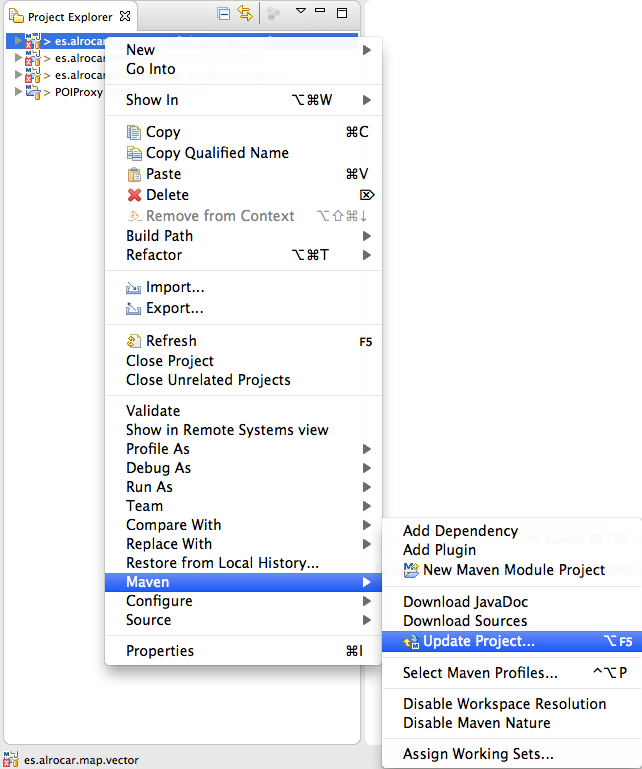Choose Show in Remote Systems view
Screen dimensions: 642x769
point(243,430)
